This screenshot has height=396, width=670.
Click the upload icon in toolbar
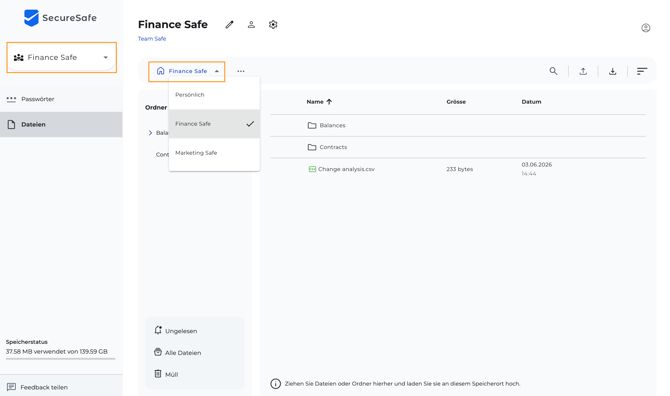click(583, 71)
